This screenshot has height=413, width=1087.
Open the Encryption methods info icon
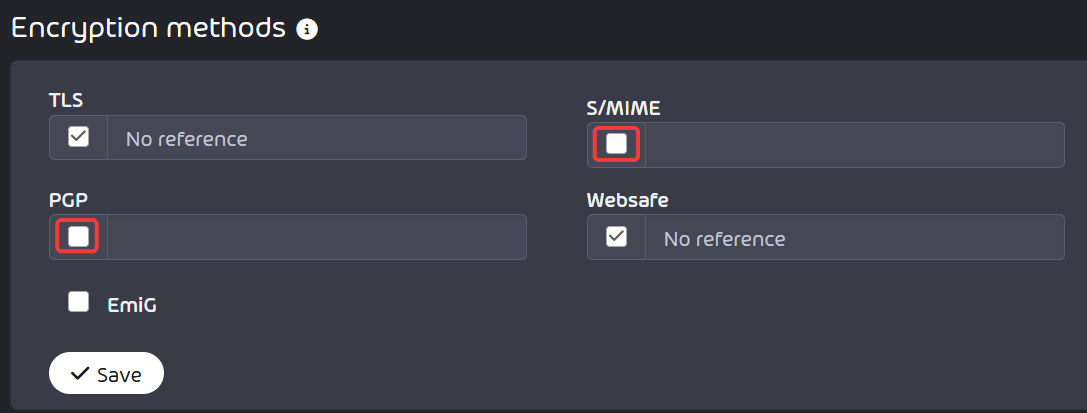click(307, 29)
